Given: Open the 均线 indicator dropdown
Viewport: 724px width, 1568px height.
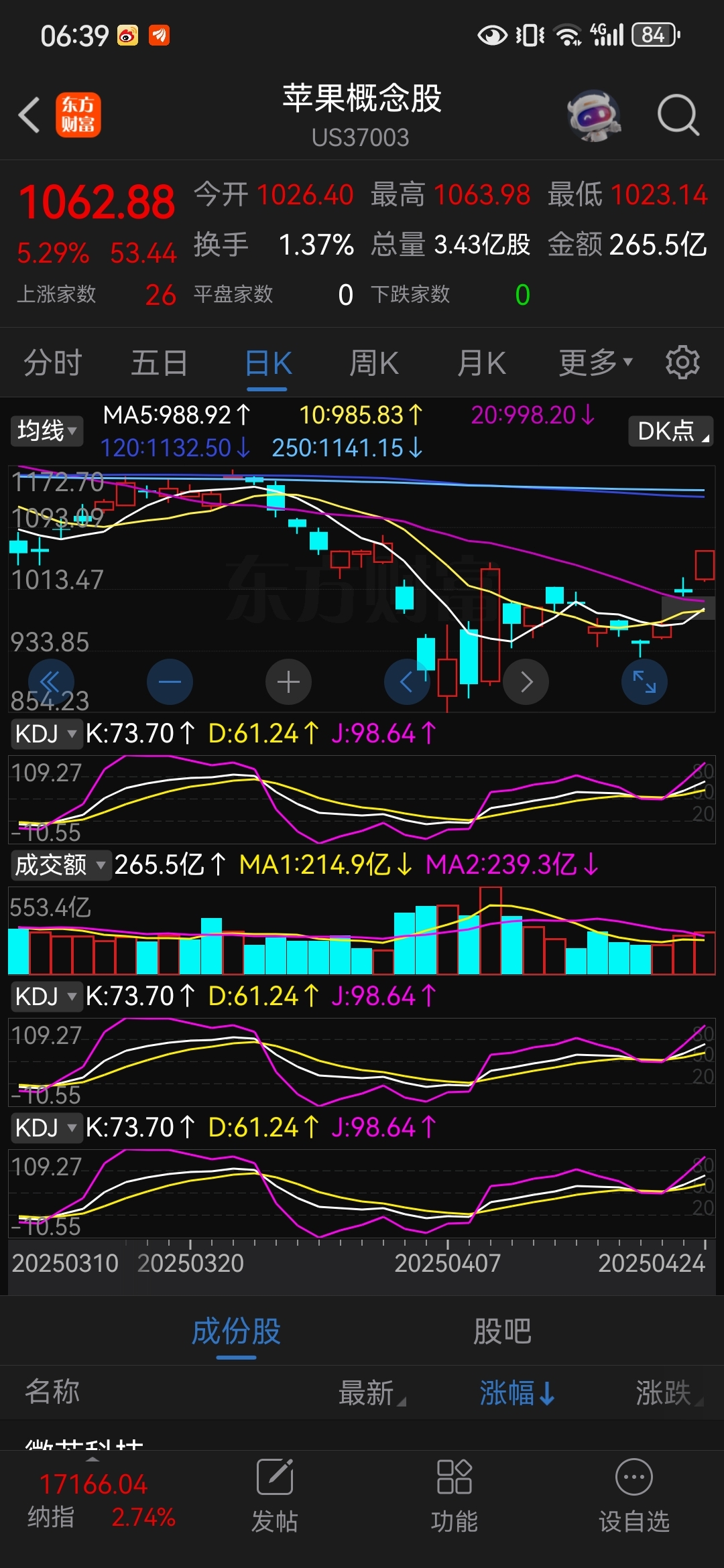Looking at the screenshot, I should (47, 430).
